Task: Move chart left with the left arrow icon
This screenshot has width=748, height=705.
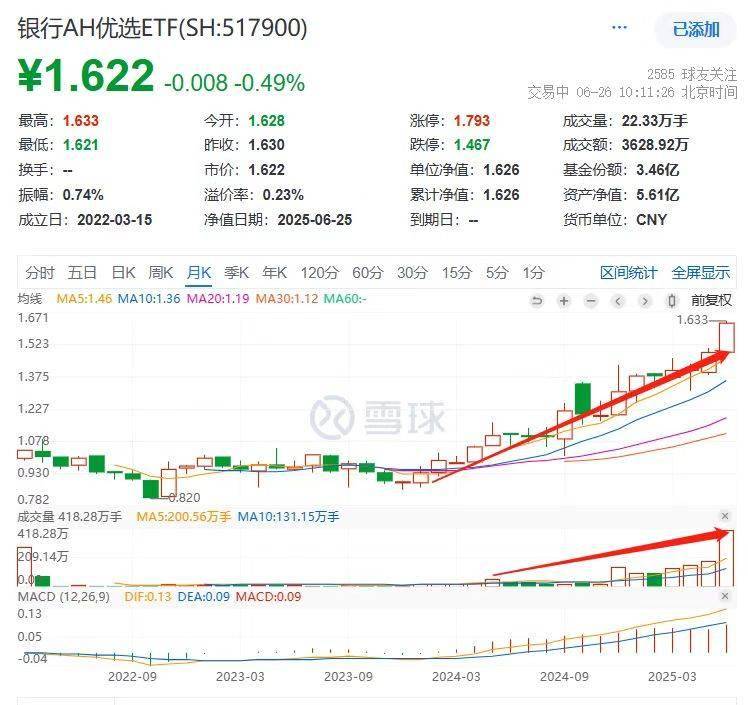Action: 618,301
